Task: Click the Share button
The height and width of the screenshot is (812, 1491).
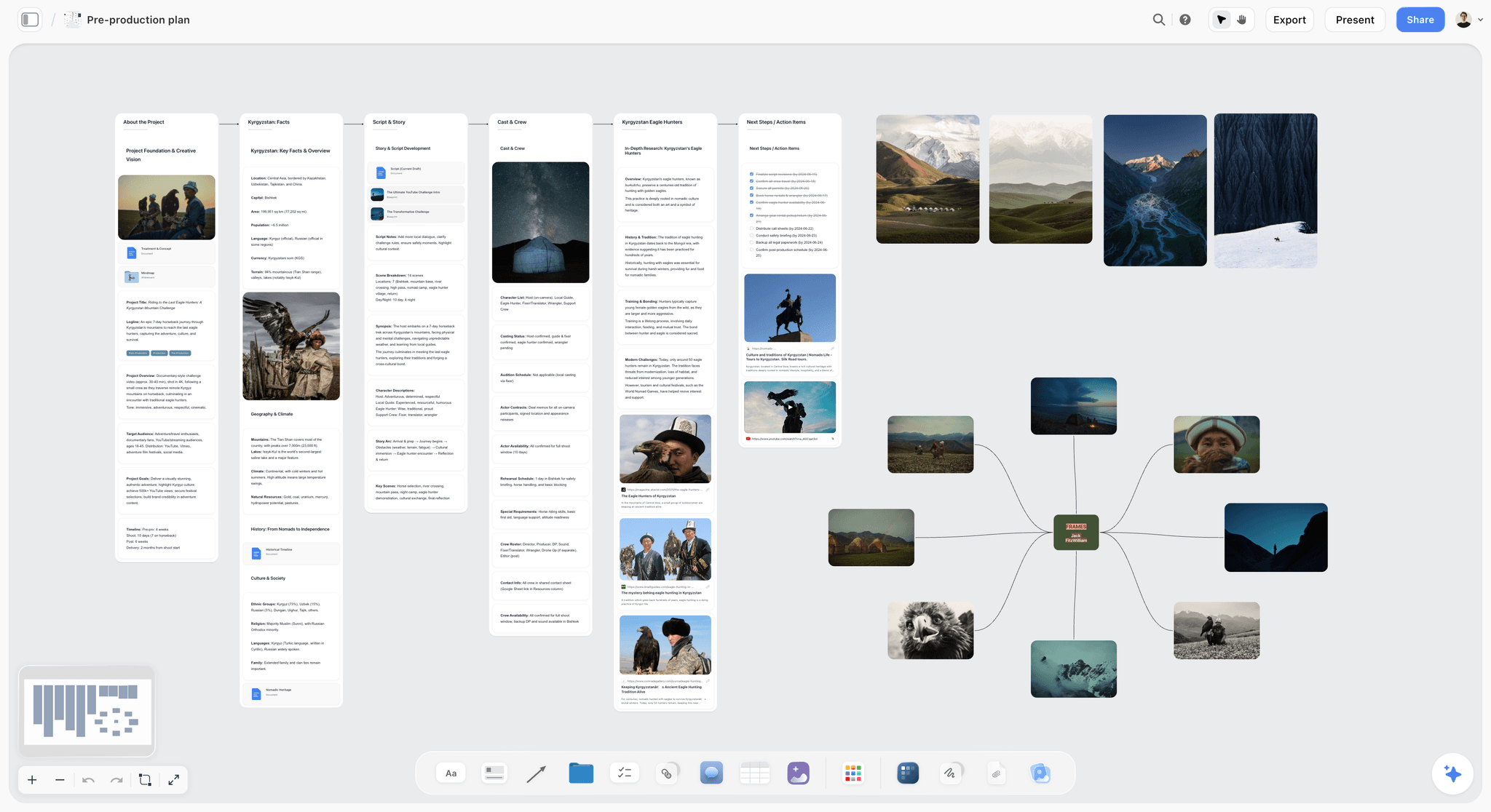Action: click(1420, 20)
